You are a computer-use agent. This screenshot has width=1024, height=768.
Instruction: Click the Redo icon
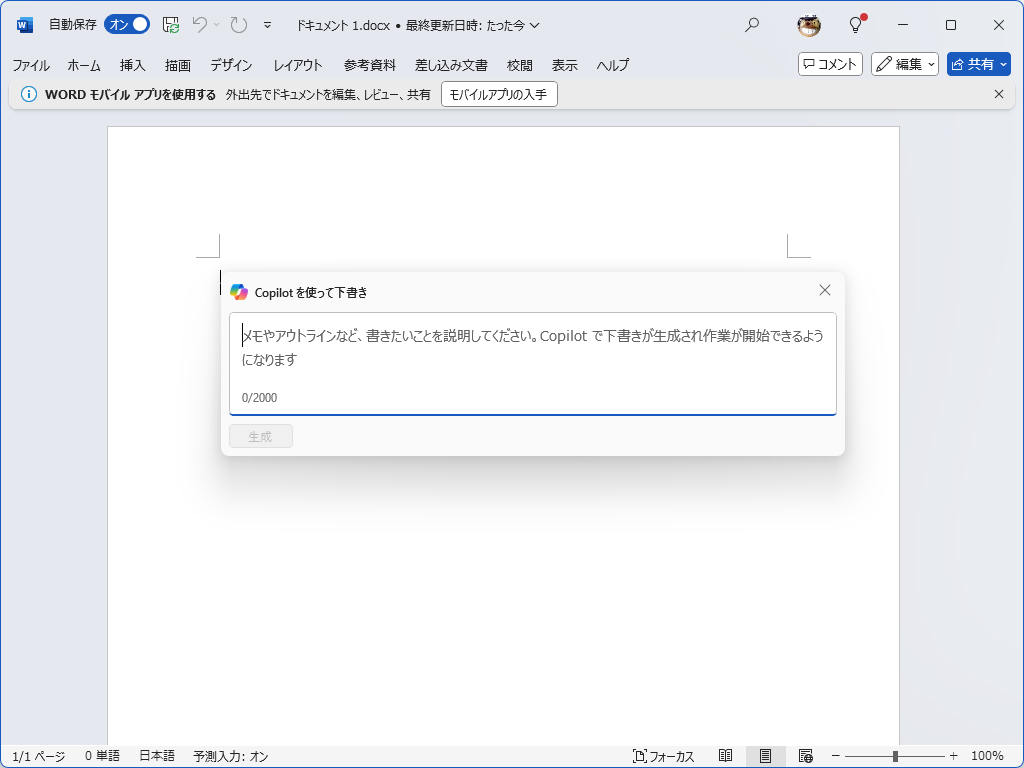238,24
